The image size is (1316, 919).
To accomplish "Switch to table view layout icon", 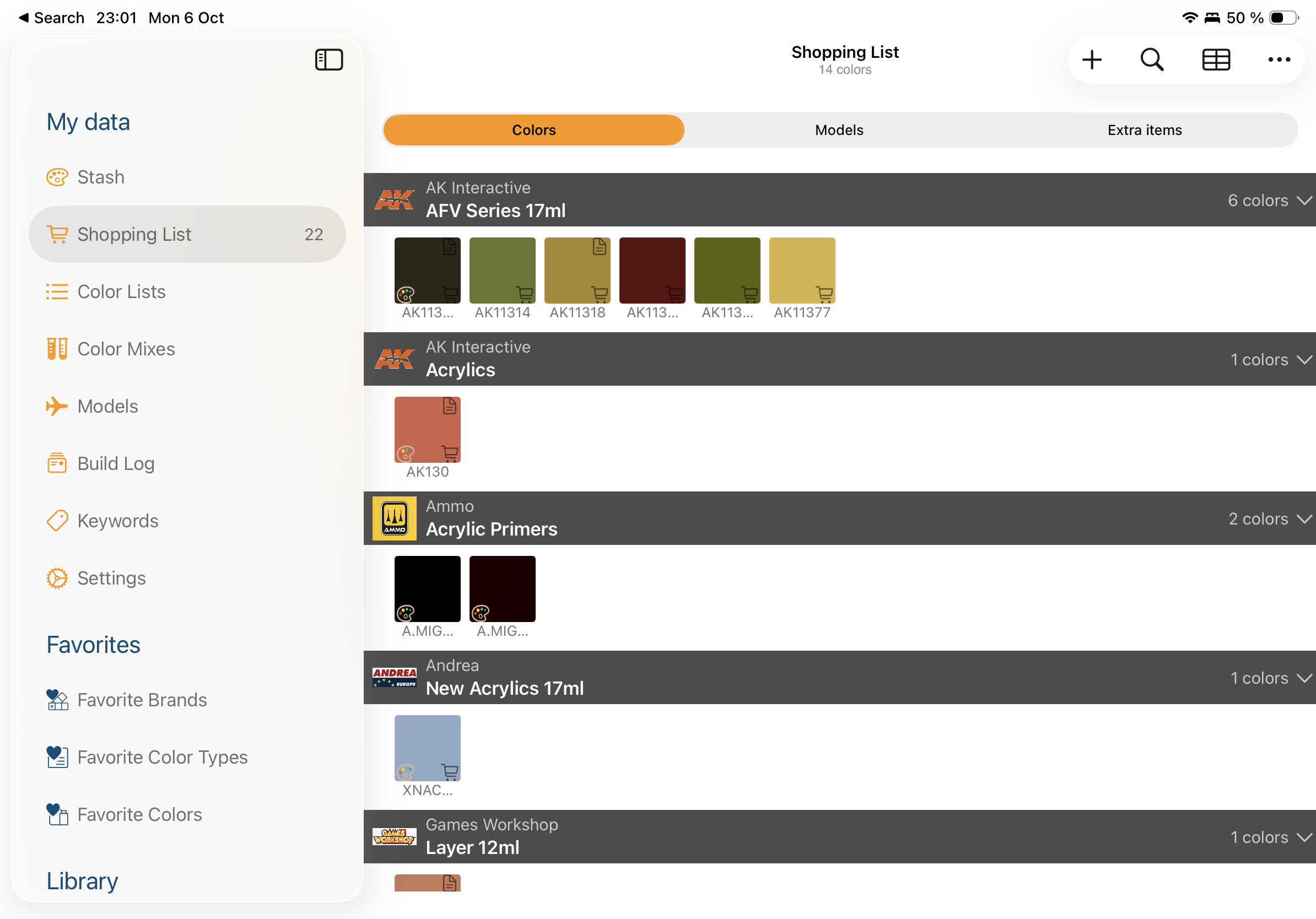I will (1215, 60).
